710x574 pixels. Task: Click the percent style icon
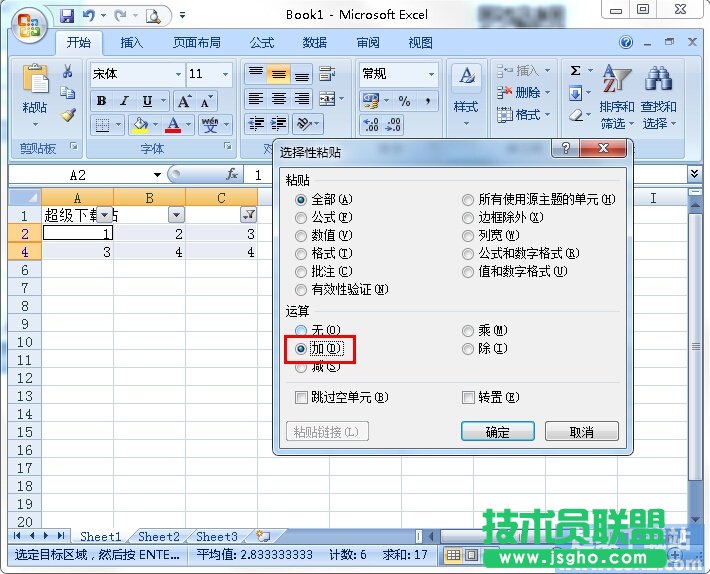point(404,101)
